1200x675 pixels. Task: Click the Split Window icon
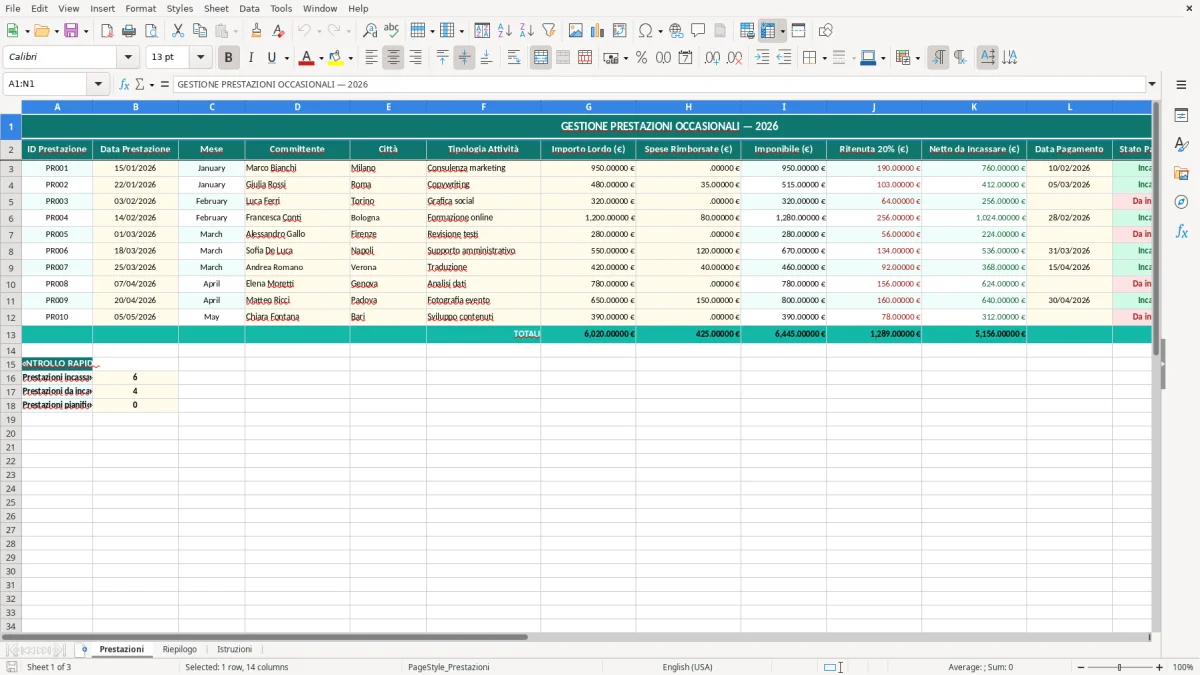click(x=798, y=31)
